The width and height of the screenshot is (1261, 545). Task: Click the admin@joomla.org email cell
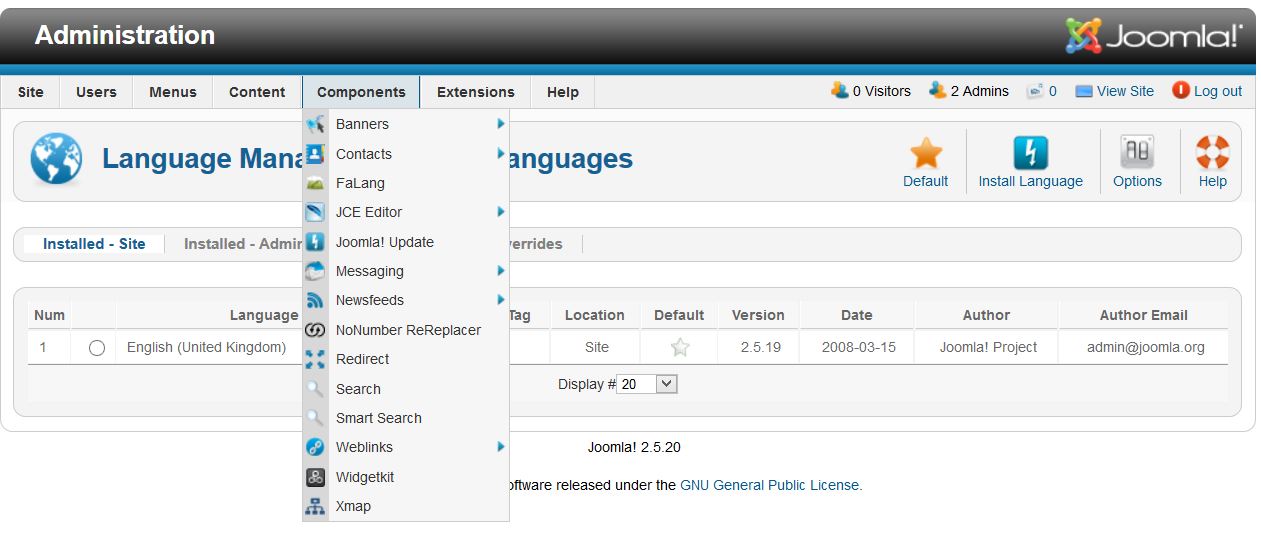coord(1145,348)
